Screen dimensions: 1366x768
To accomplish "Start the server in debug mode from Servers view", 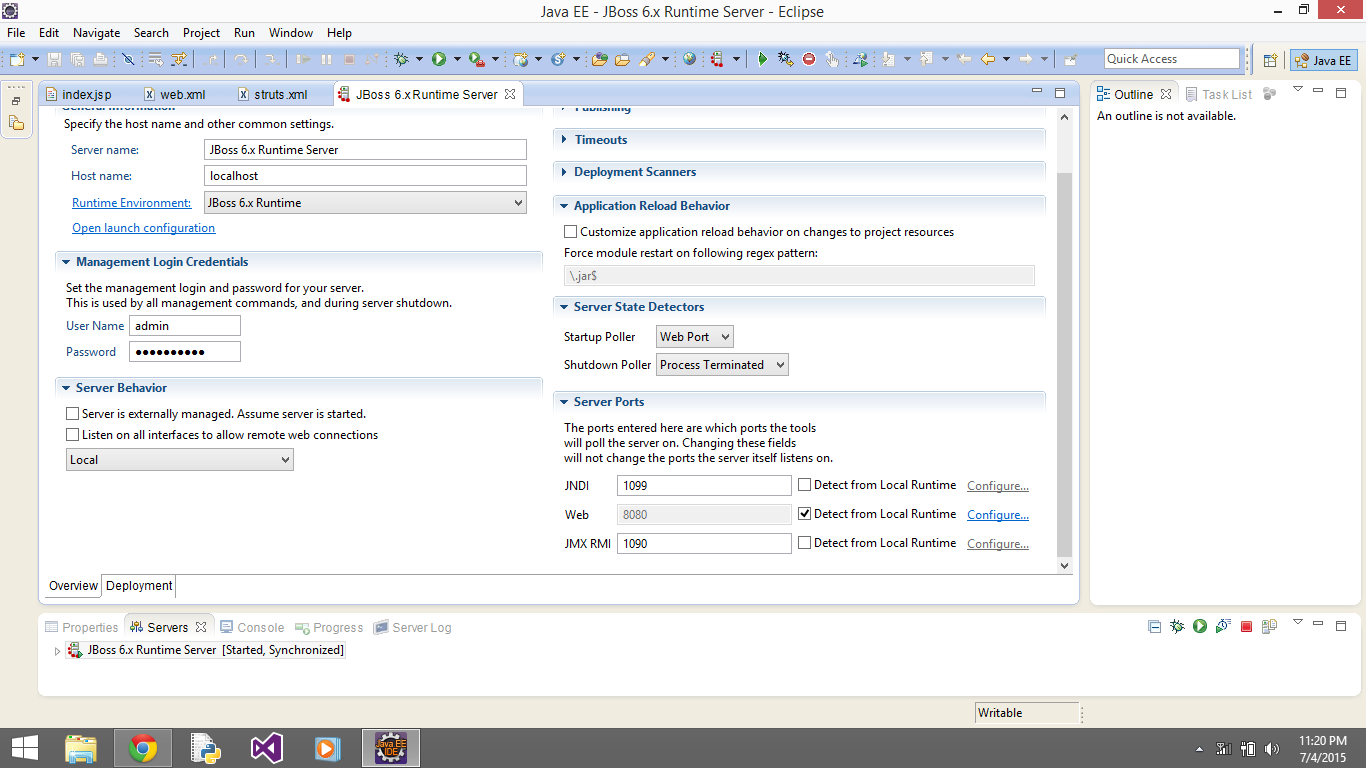I will pos(1177,627).
